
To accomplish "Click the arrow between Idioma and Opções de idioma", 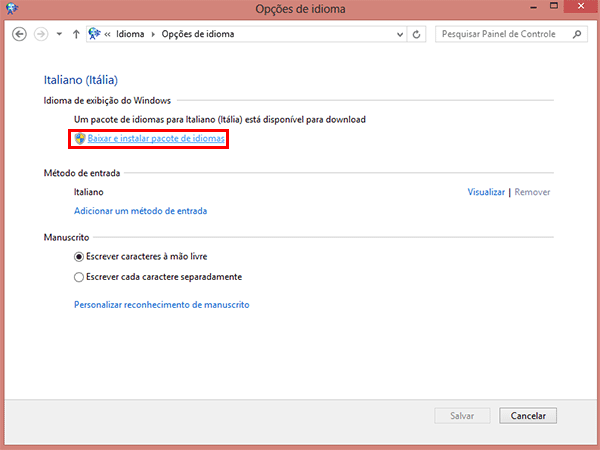I will [x=153, y=34].
